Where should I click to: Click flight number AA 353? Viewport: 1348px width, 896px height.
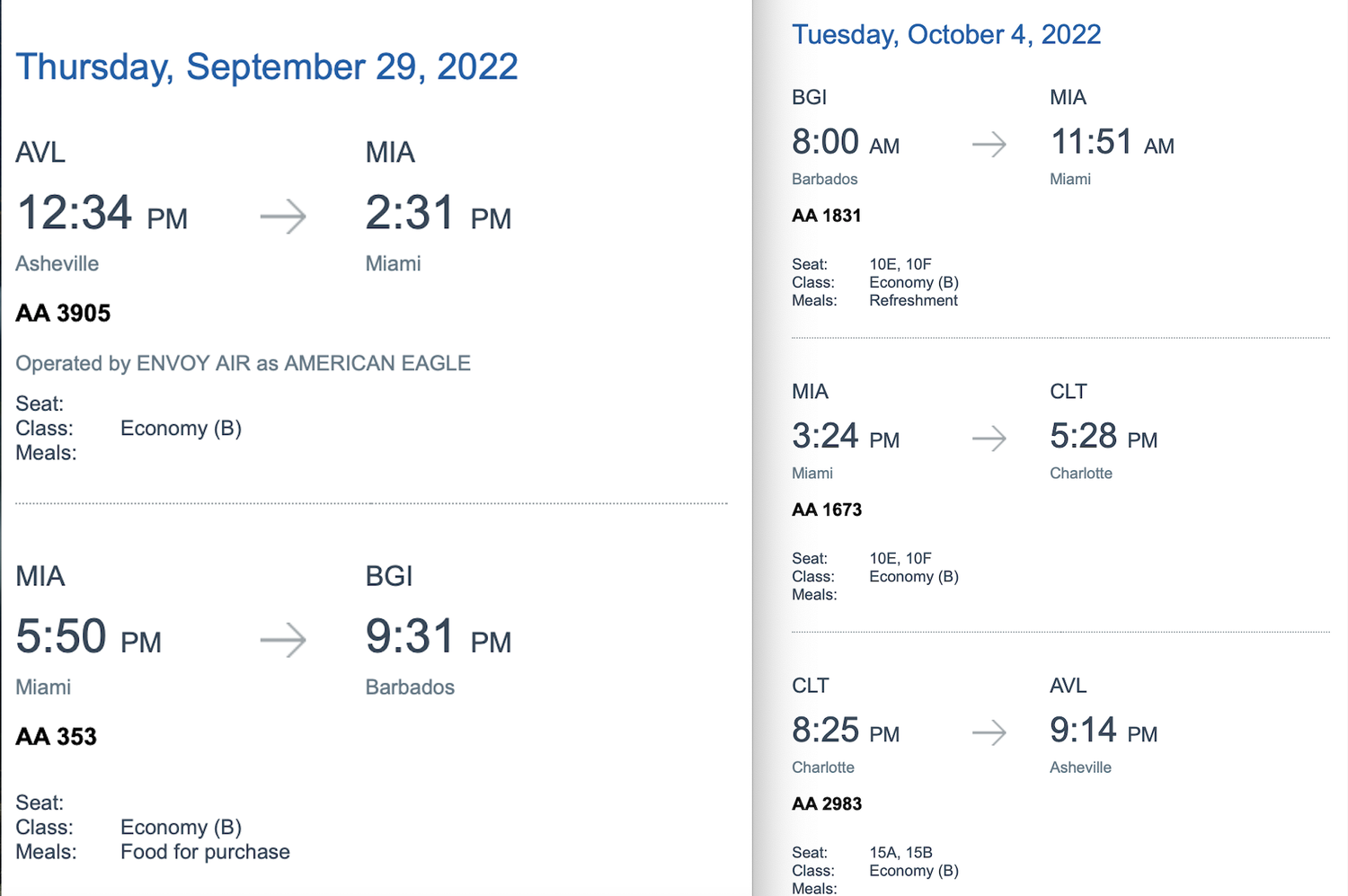click(56, 736)
